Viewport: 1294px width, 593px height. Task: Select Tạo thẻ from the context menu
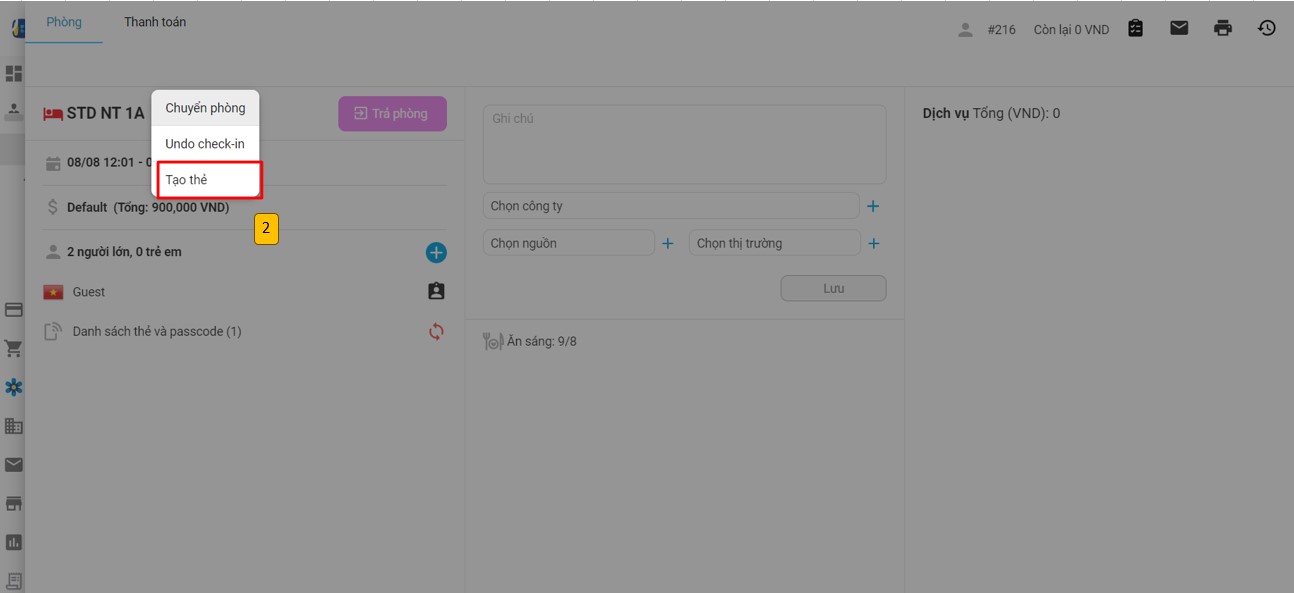208,180
